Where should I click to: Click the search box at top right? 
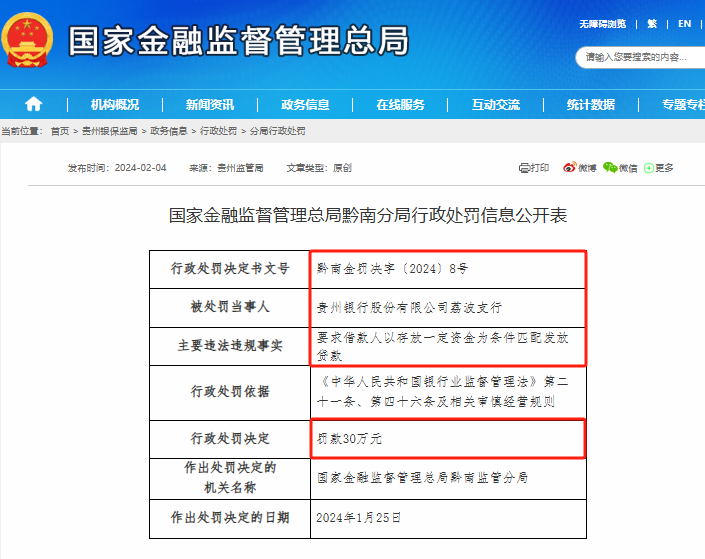640,57
